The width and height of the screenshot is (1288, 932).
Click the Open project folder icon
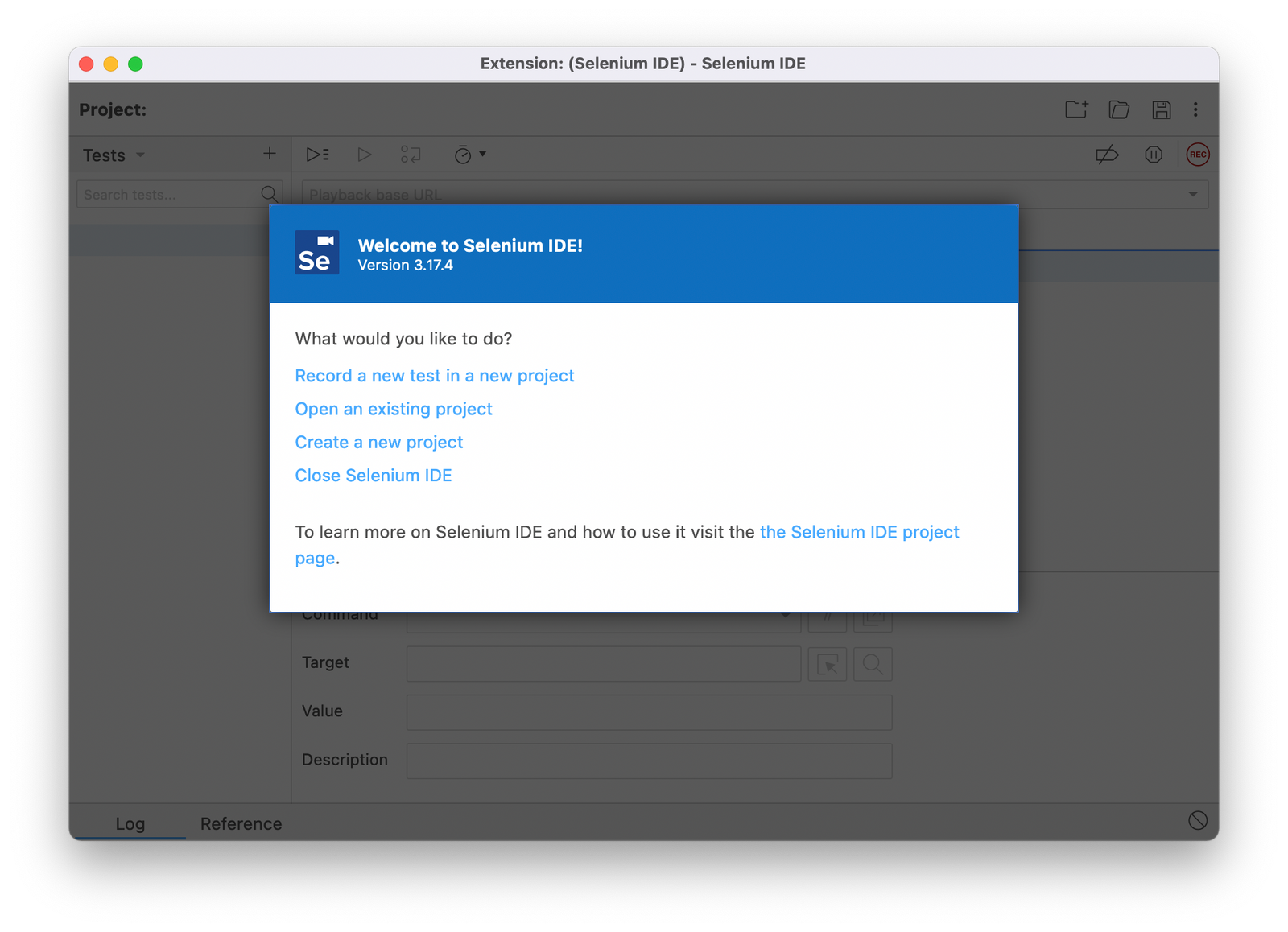1119,109
